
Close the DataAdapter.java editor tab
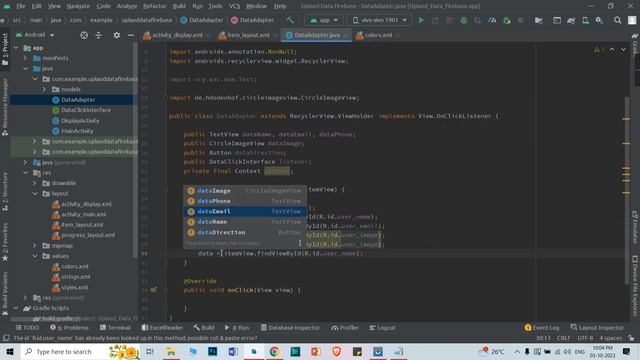pyautogui.click(x=346, y=35)
